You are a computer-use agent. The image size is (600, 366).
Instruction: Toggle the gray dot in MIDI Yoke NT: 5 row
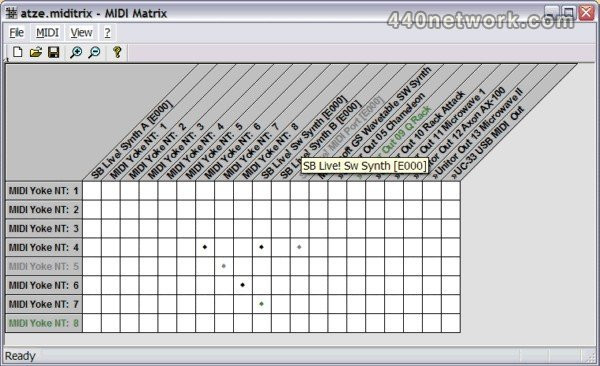(x=224, y=266)
